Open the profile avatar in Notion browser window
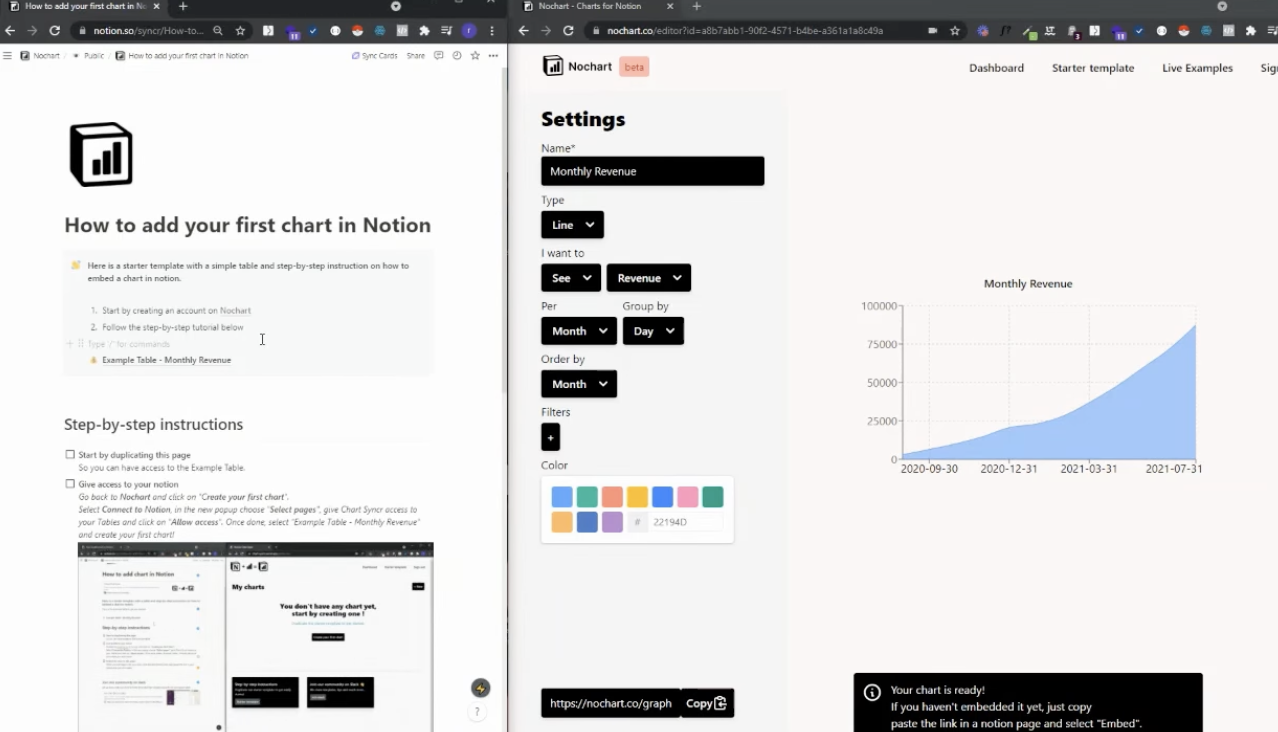The width and height of the screenshot is (1278, 732). click(469, 31)
